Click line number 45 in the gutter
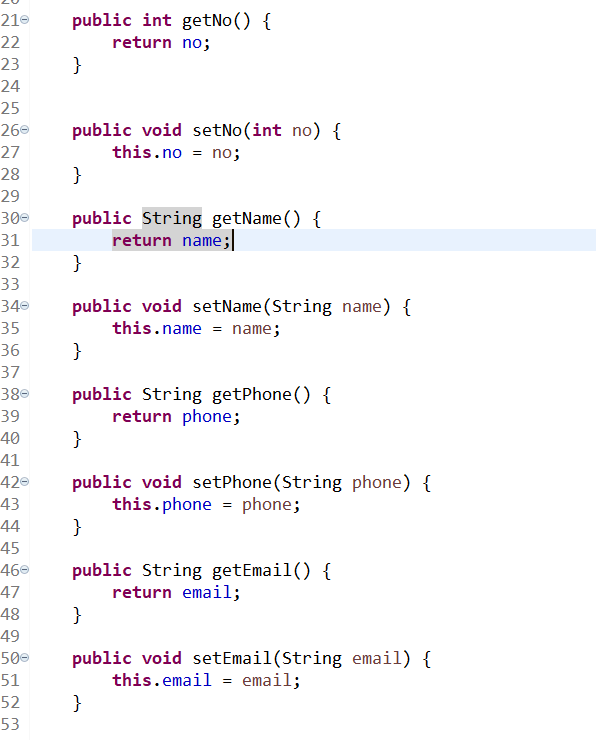 [x=10, y=548]
